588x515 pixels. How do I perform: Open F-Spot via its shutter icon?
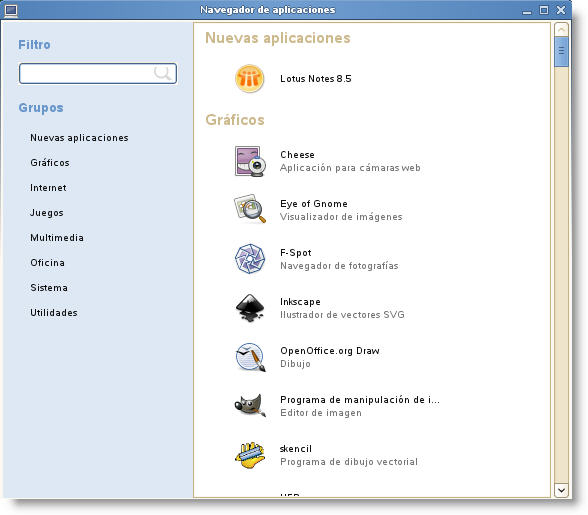pos(250,259)
